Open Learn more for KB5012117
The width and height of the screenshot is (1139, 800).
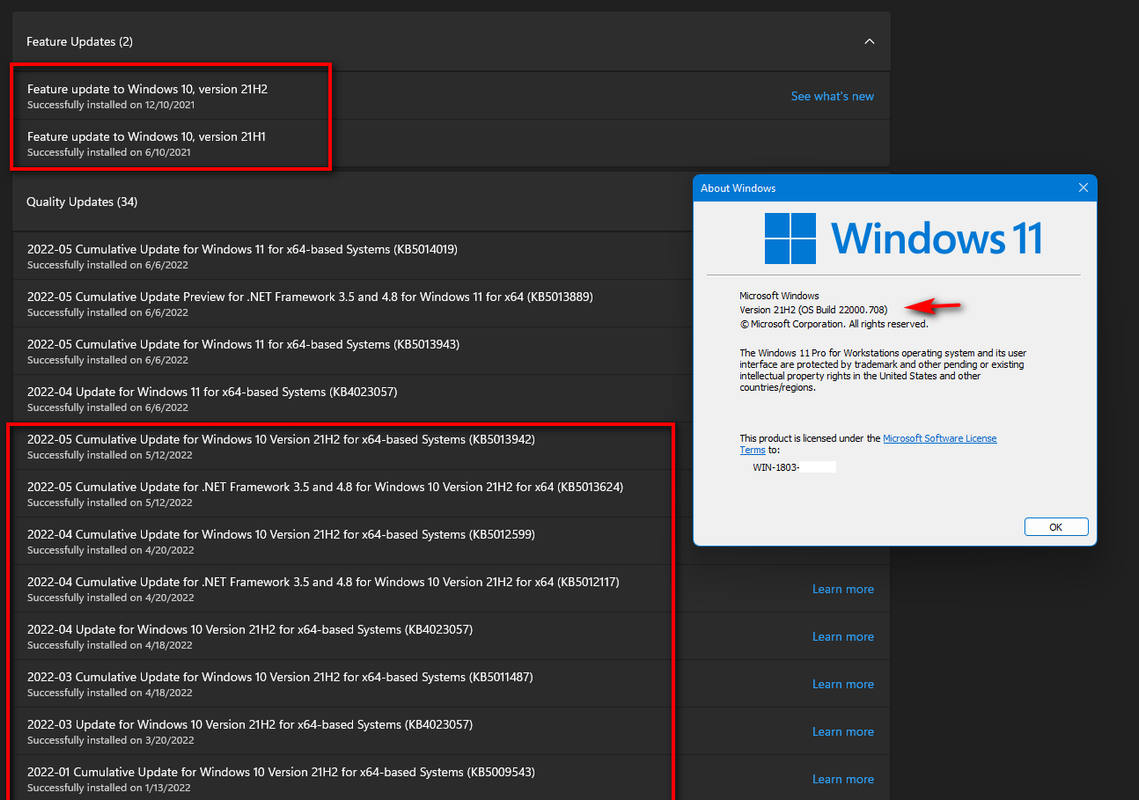click(843, 589)
